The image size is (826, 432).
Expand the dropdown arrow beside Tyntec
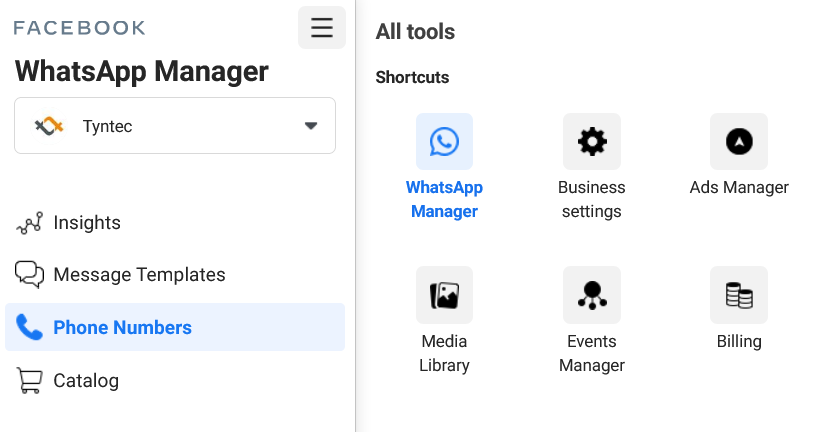[311, 126]
